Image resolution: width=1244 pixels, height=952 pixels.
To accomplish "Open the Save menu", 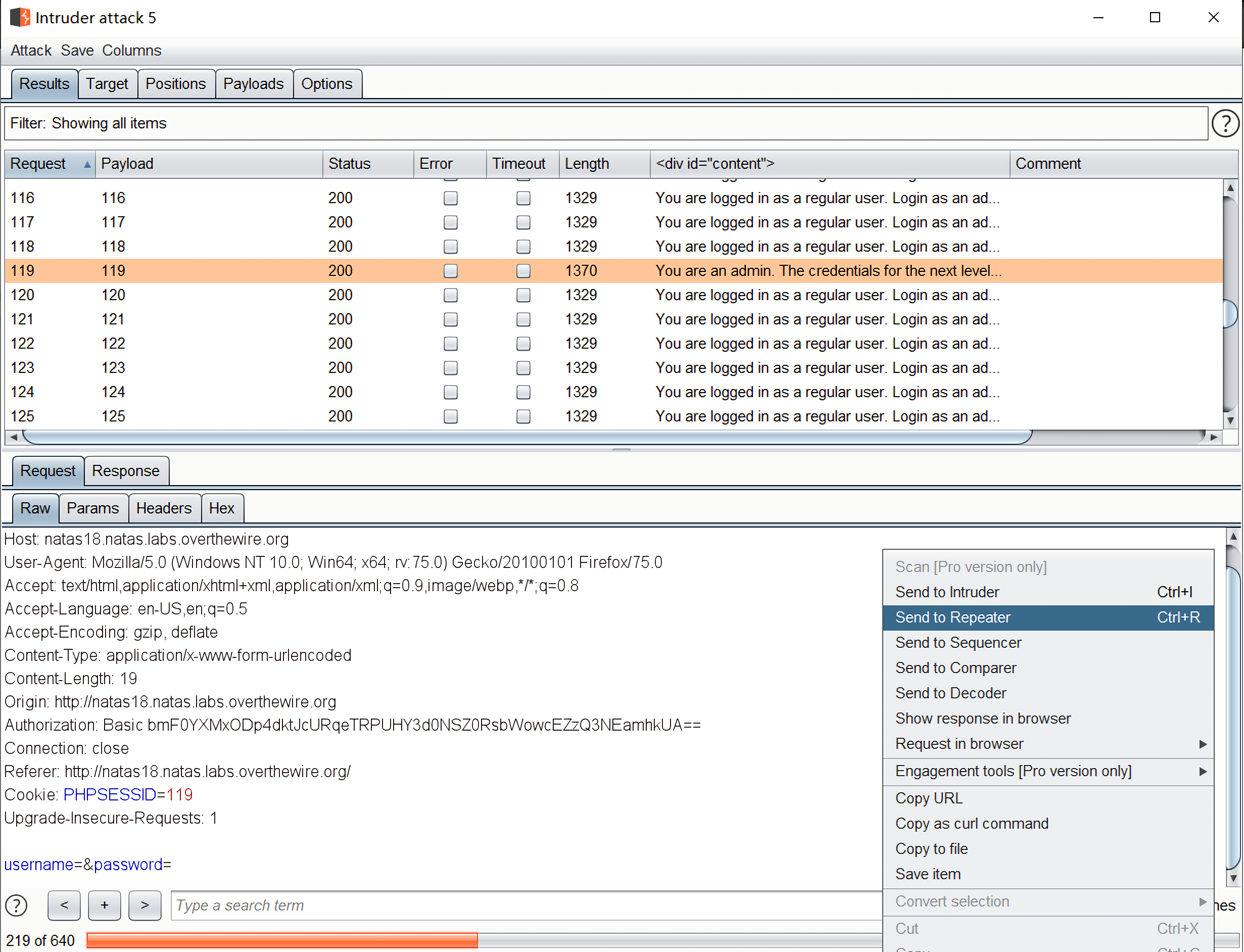I will [x=77, y=51].
